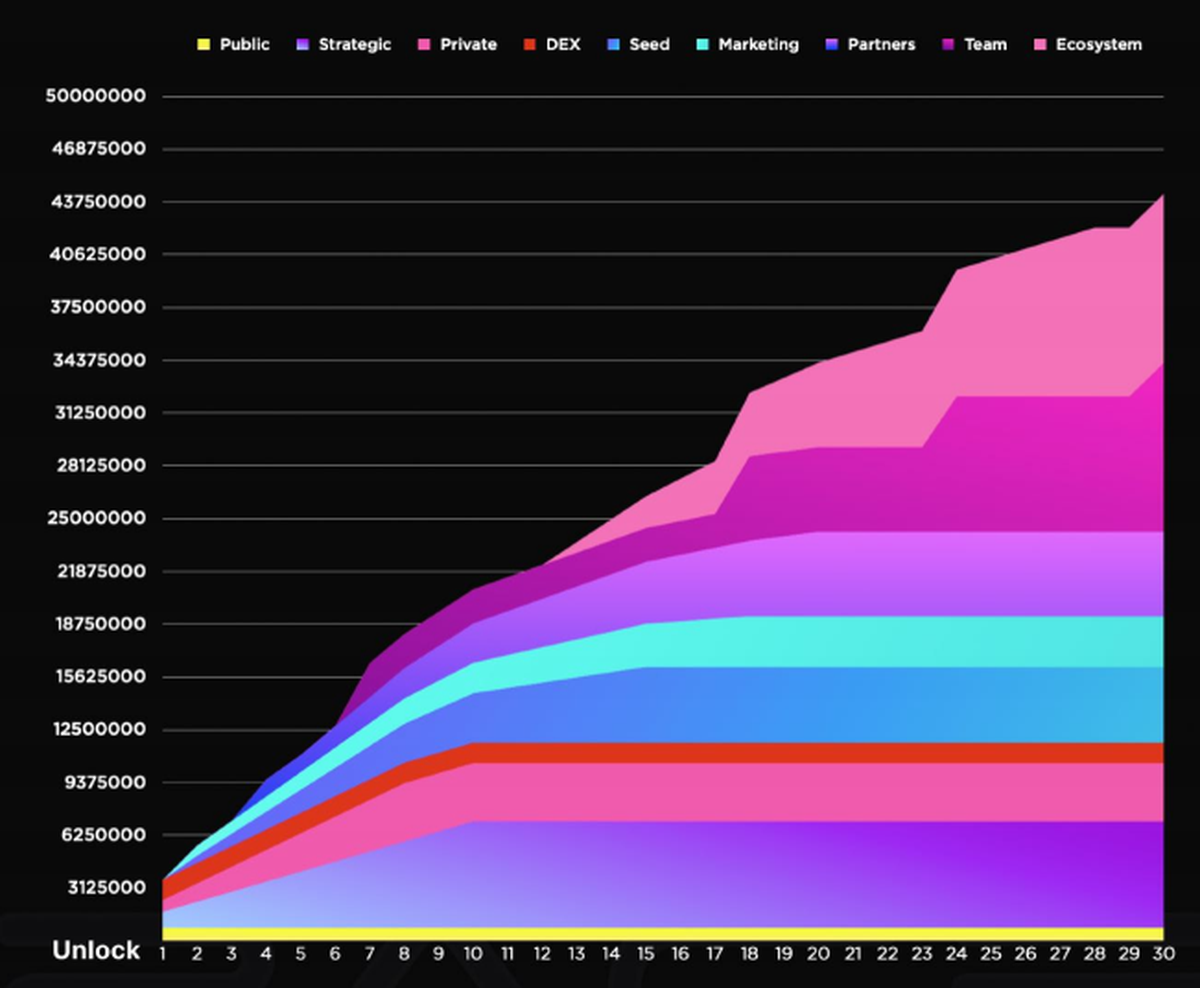Toggle the Partners legend label

pyautogui.click(x=881, y=45)
